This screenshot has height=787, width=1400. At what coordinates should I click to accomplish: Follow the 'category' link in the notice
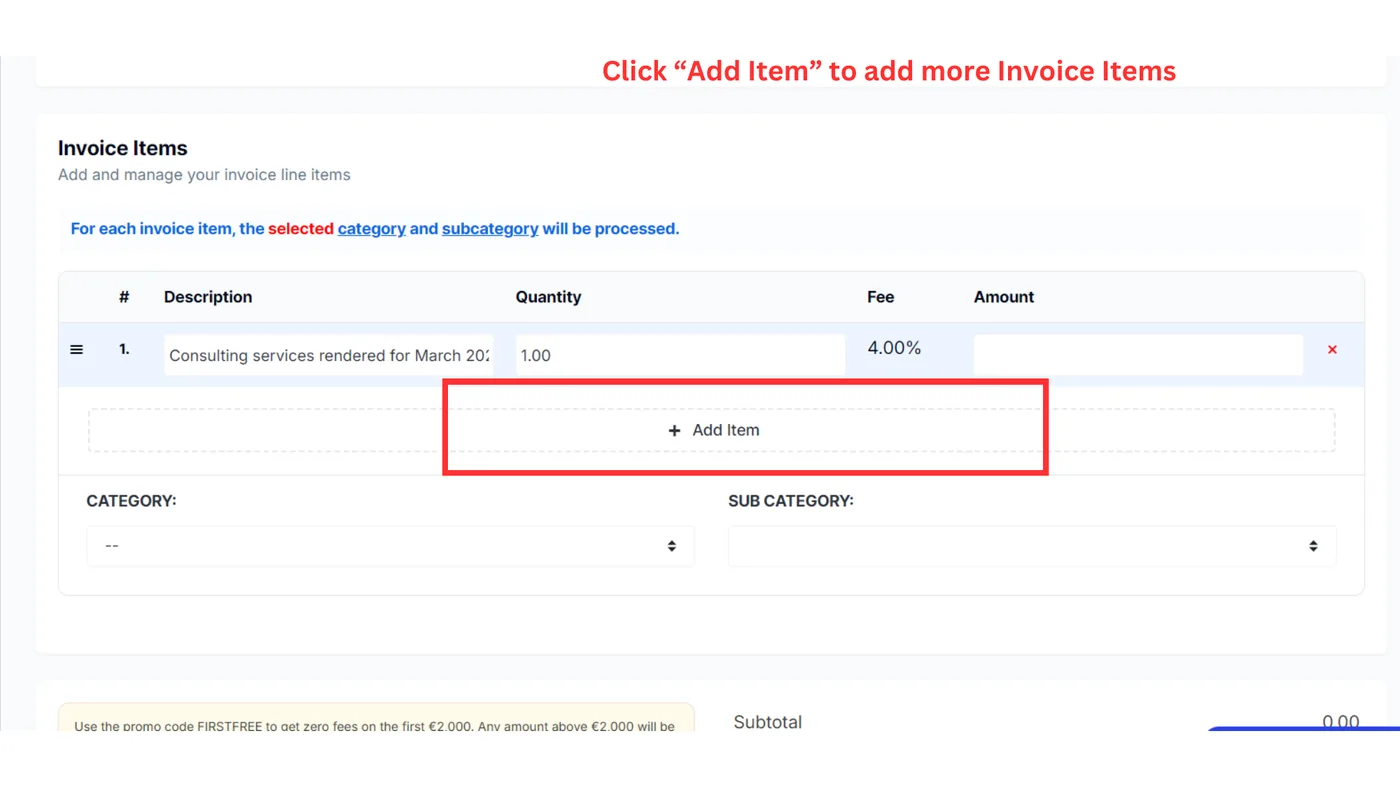(372, 229)
